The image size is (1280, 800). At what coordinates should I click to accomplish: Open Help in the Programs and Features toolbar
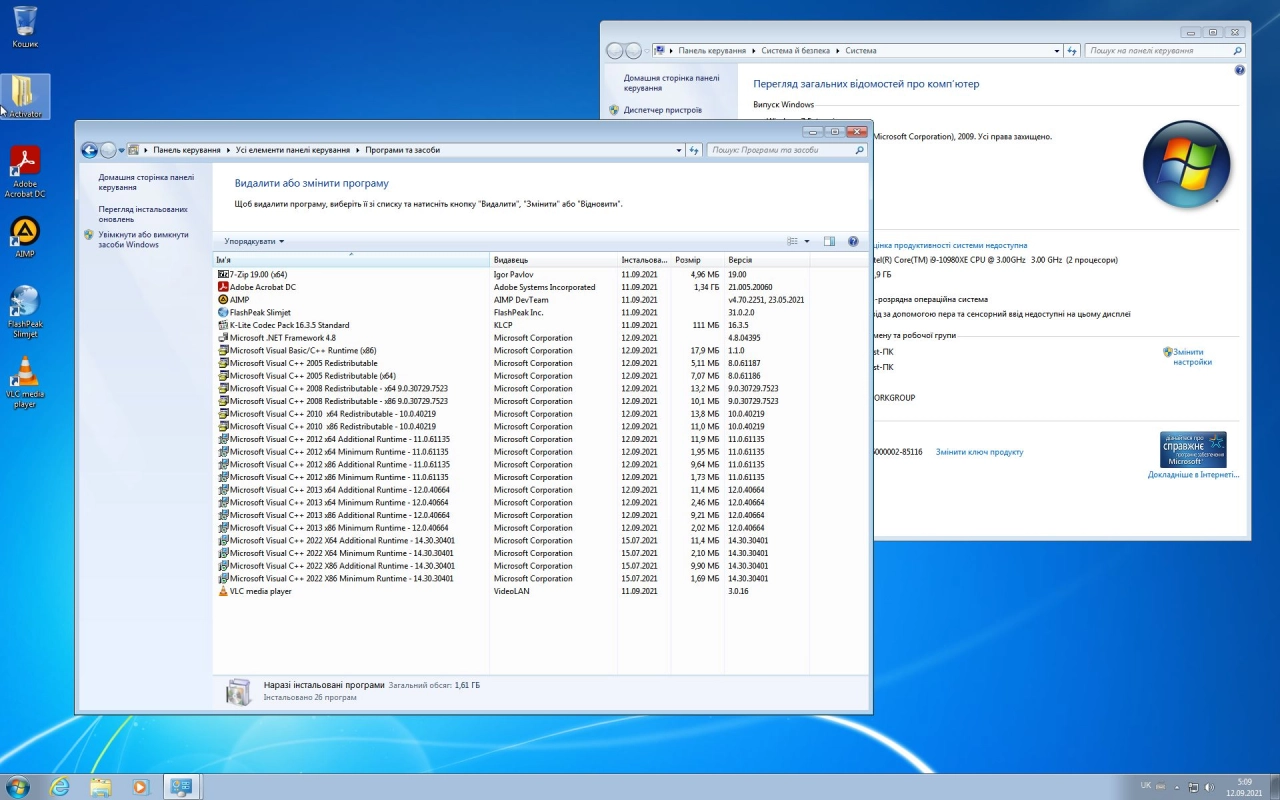[853, 241]
